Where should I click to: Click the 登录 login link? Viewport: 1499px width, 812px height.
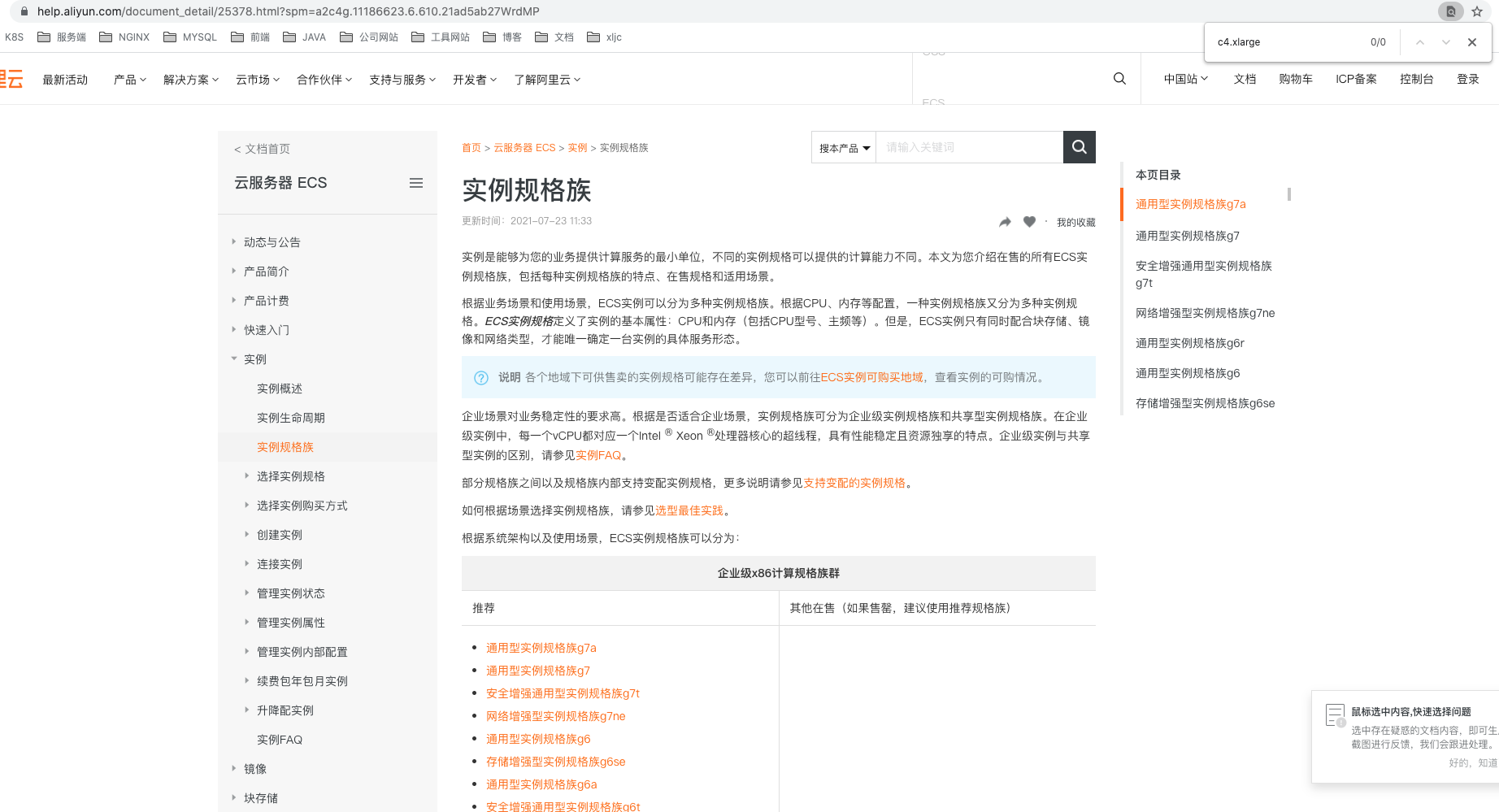point(1468,79)
